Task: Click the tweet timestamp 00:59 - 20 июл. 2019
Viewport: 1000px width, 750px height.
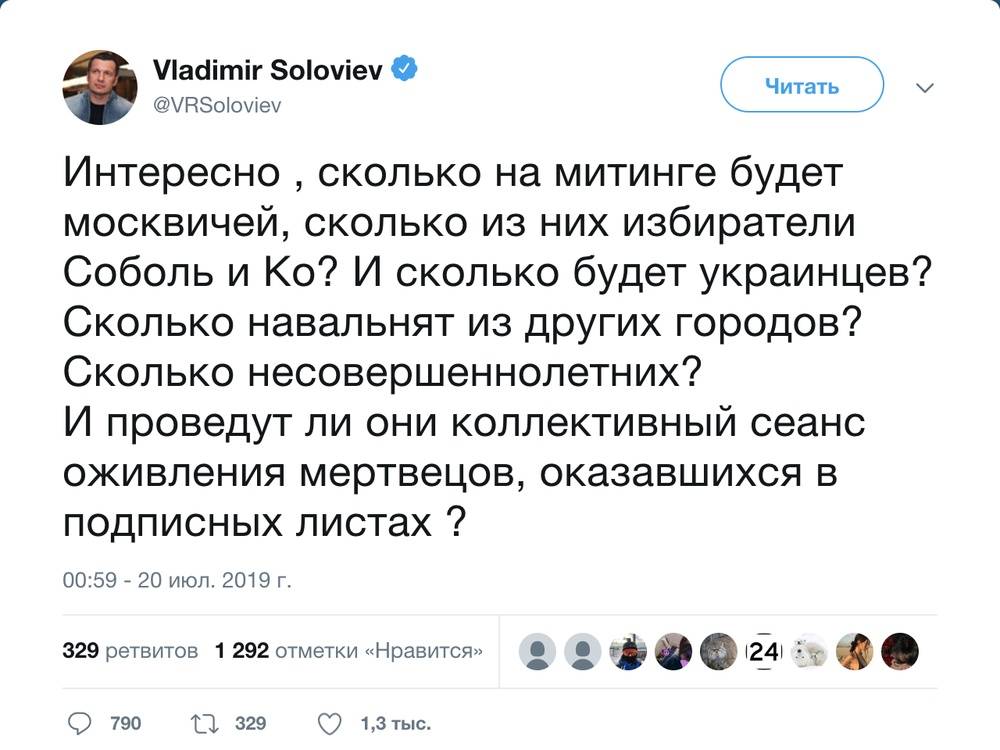Action: (x=177, y=579)
